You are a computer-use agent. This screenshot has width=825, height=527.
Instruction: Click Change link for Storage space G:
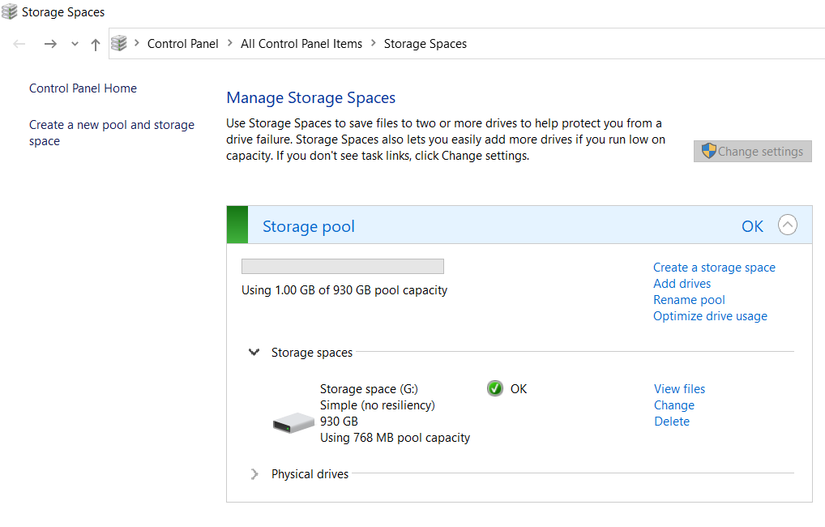click(x=674, y=406)
